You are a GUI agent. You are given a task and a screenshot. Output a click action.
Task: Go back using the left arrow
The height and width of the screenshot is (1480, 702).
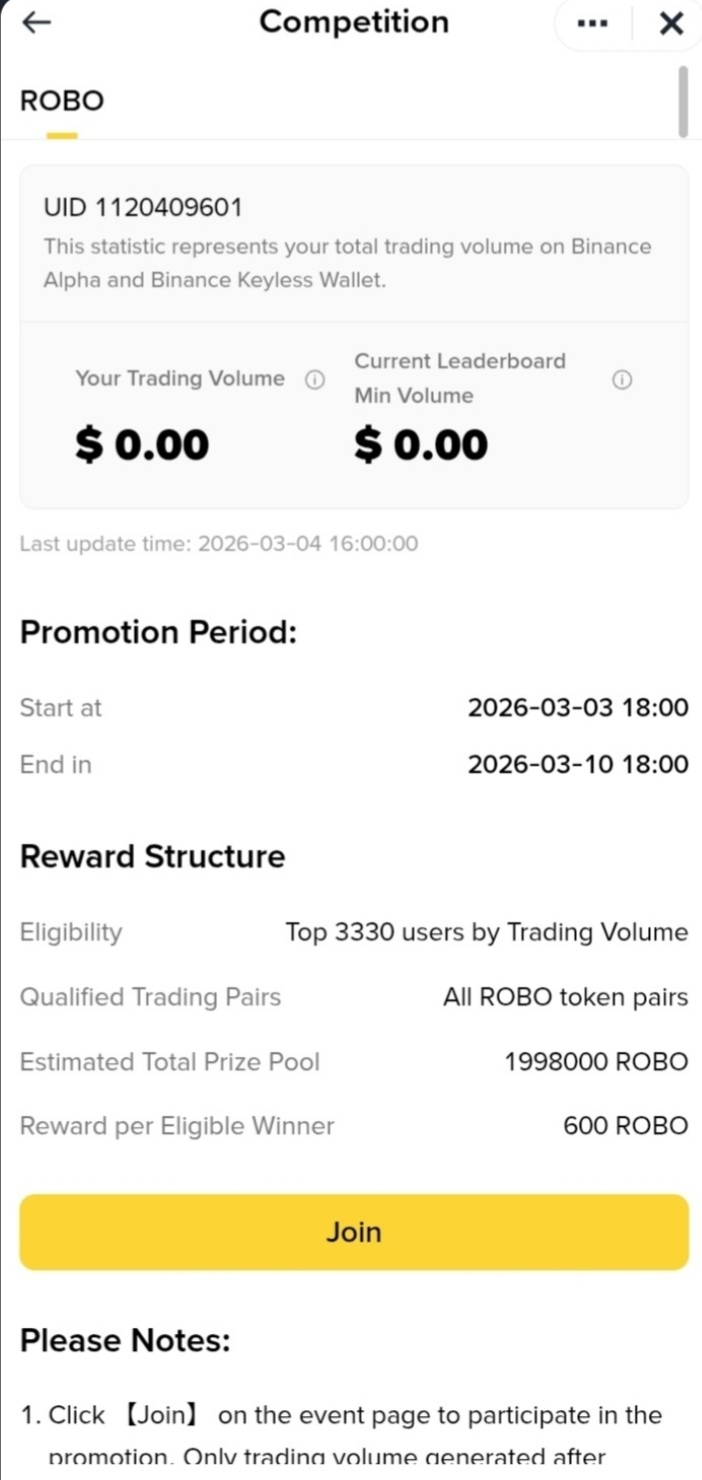[x=36, y=23]
